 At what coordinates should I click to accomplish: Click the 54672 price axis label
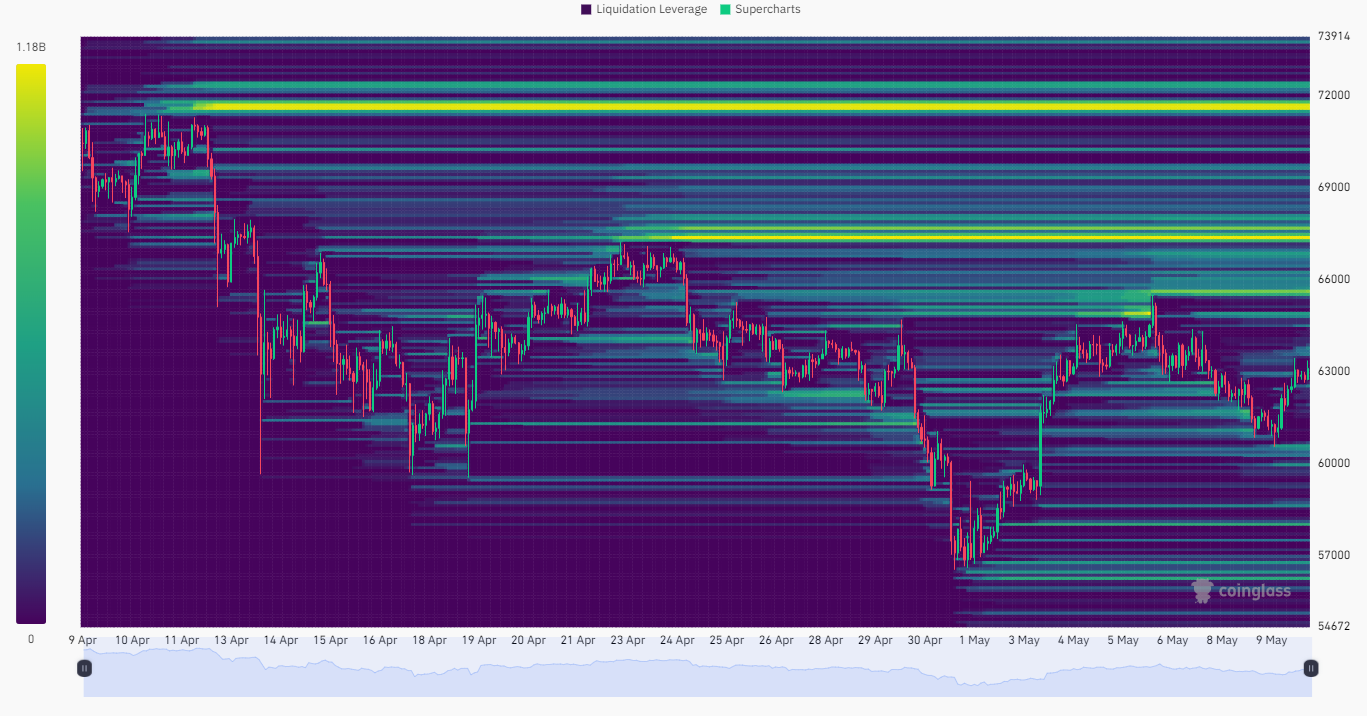1333,626
